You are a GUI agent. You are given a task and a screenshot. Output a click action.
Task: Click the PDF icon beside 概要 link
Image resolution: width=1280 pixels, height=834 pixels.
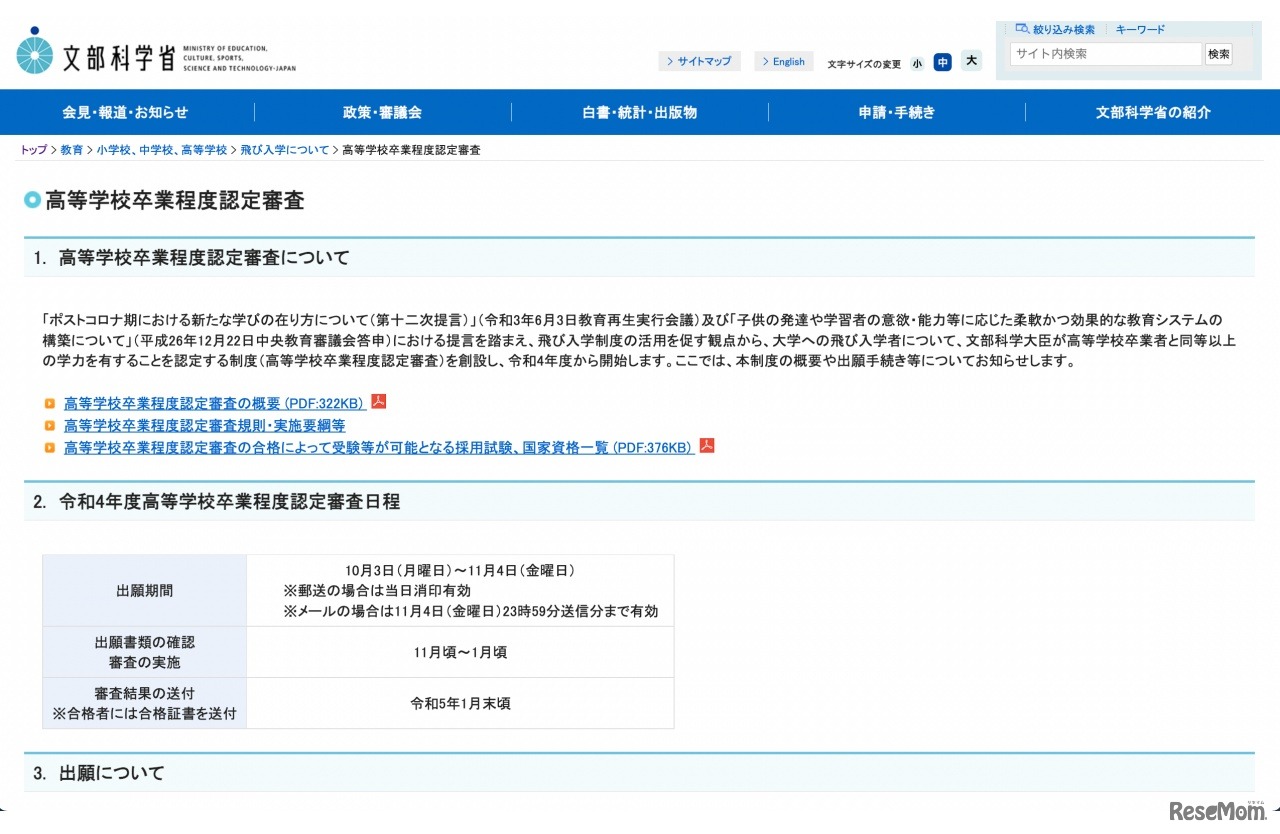click(x=379, y=402)
